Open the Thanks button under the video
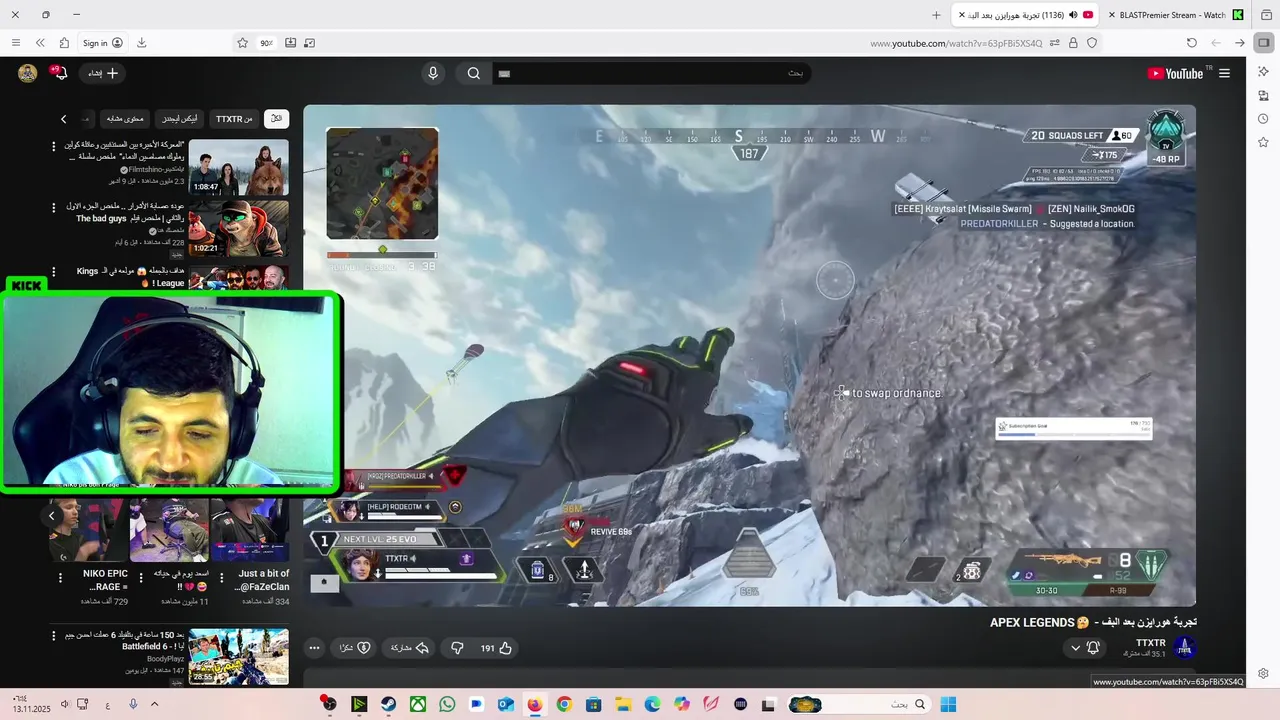1280x720 pixels. pos(355,648)
